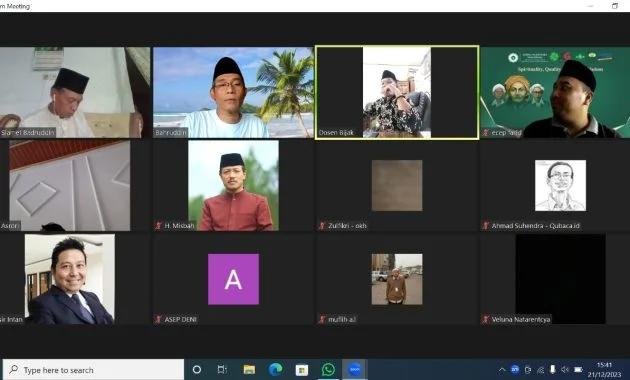Check the battery tray icon
The image size is (630, 380).
tap(578, 370)
